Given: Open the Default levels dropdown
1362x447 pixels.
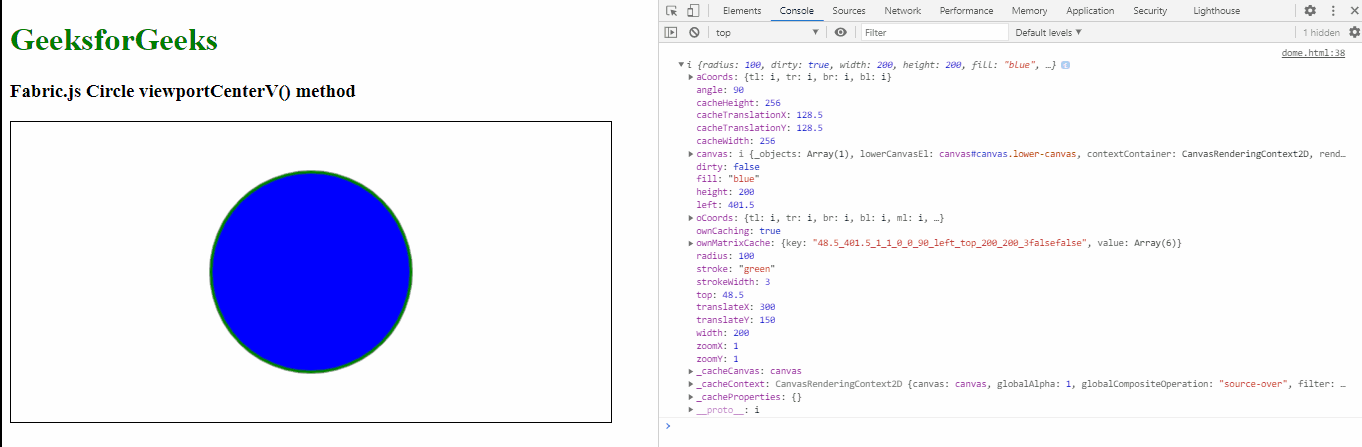Looking at the screenshot, I should tap(1049, 32).
